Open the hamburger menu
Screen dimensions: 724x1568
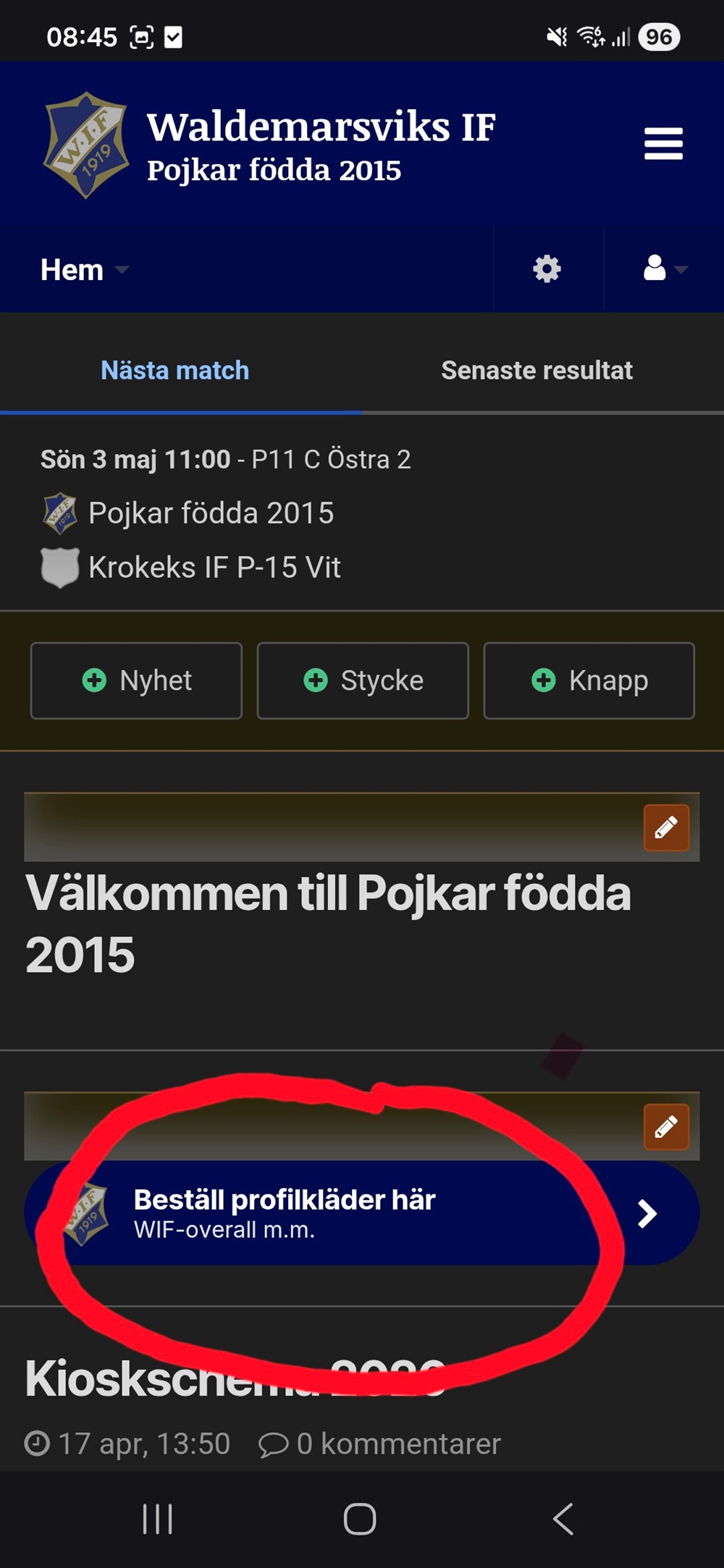point(663,143)
